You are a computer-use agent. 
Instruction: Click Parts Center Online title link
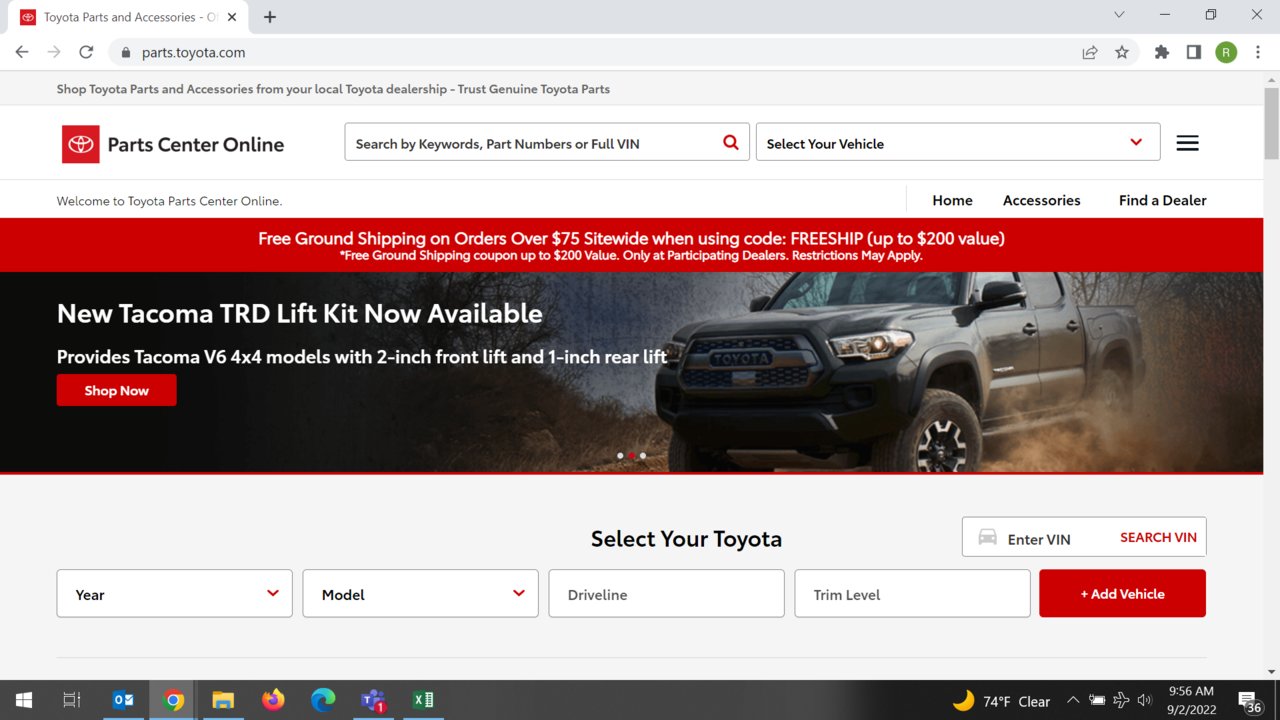(196, 144)
